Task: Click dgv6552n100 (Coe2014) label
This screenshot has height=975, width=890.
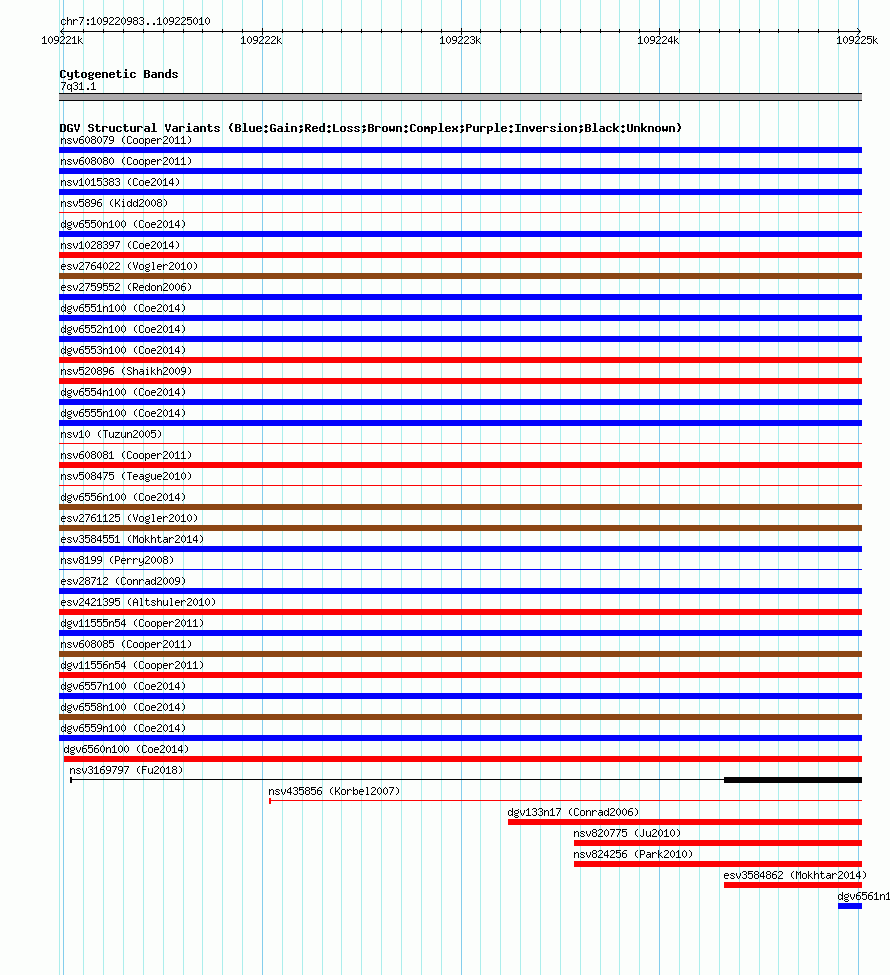Action: [x=123, y=330]
